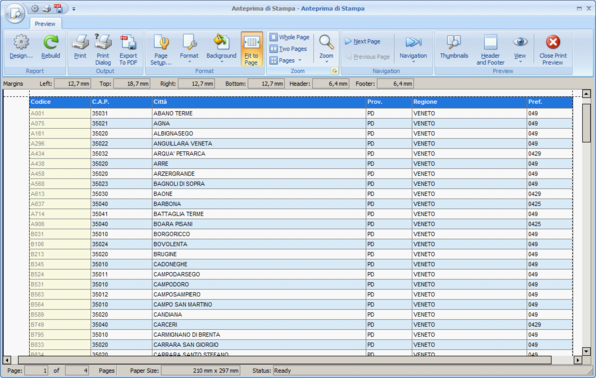Click the Status Ready text
This screenshot has width=596, height=378.
point(282,370)
